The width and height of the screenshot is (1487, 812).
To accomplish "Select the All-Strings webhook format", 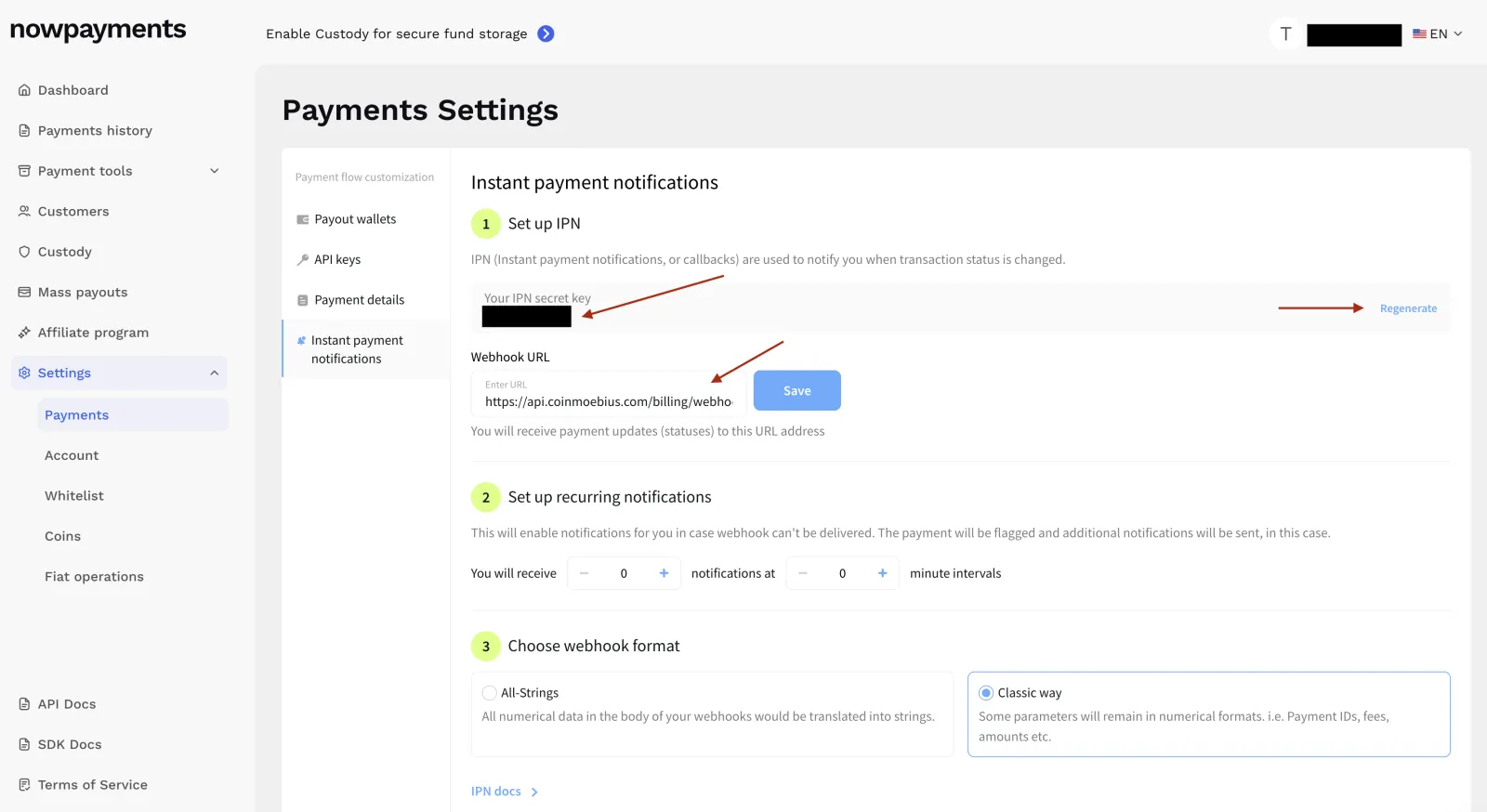I will click(489, 693).
